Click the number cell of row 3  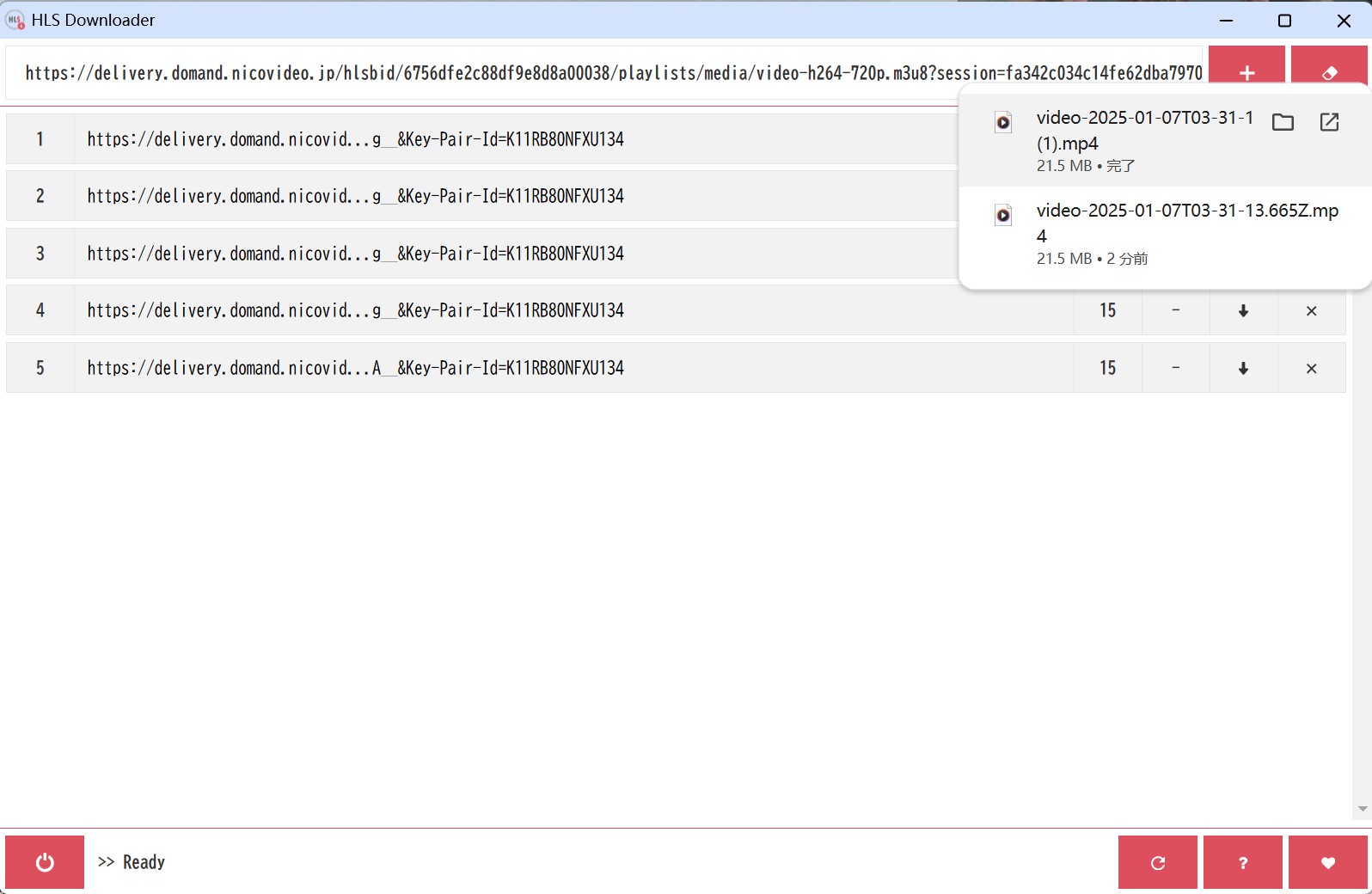tap(40, 254)
